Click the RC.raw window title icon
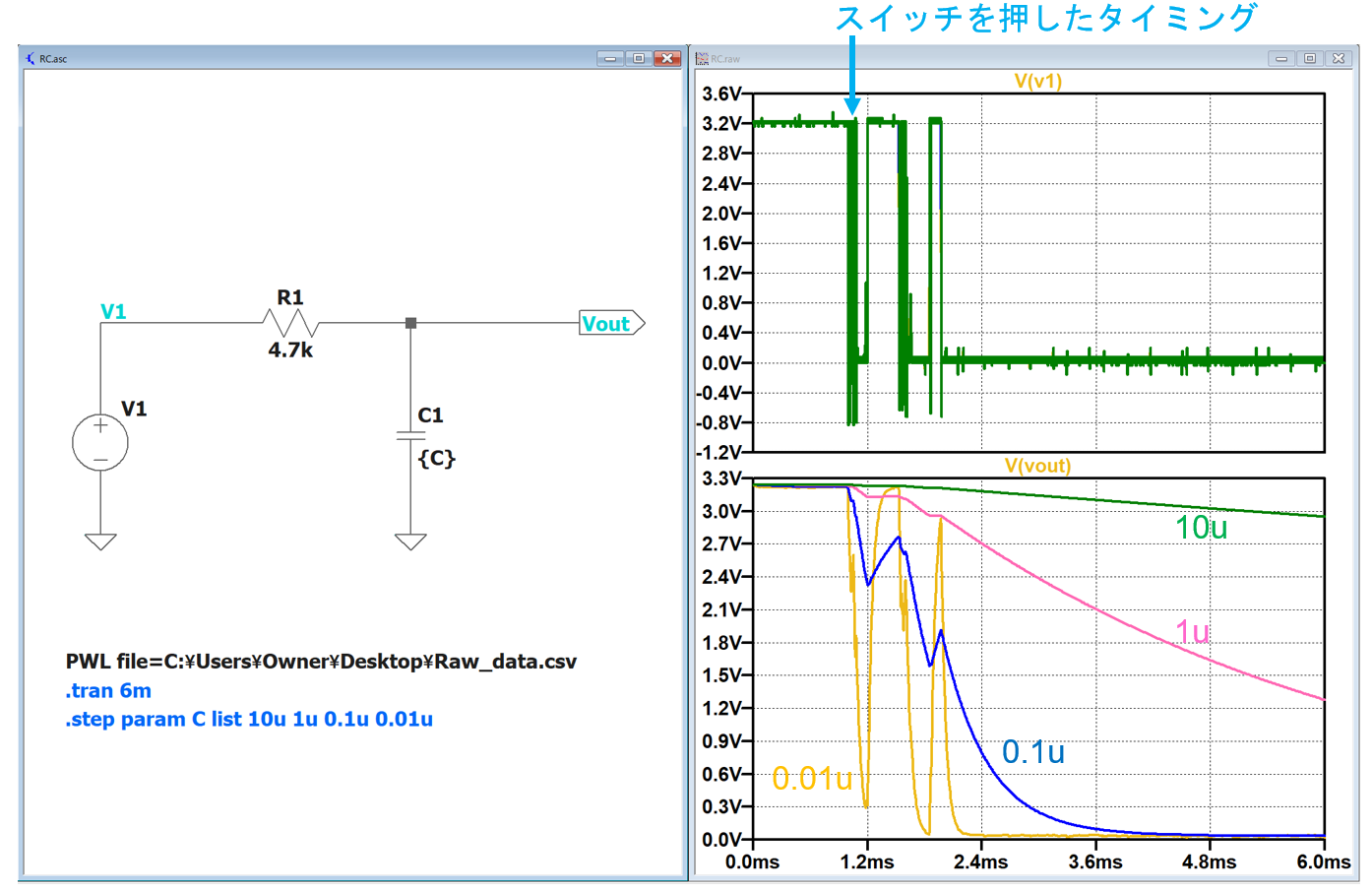This screenshot has height=892, width=1372. point(702,59)
